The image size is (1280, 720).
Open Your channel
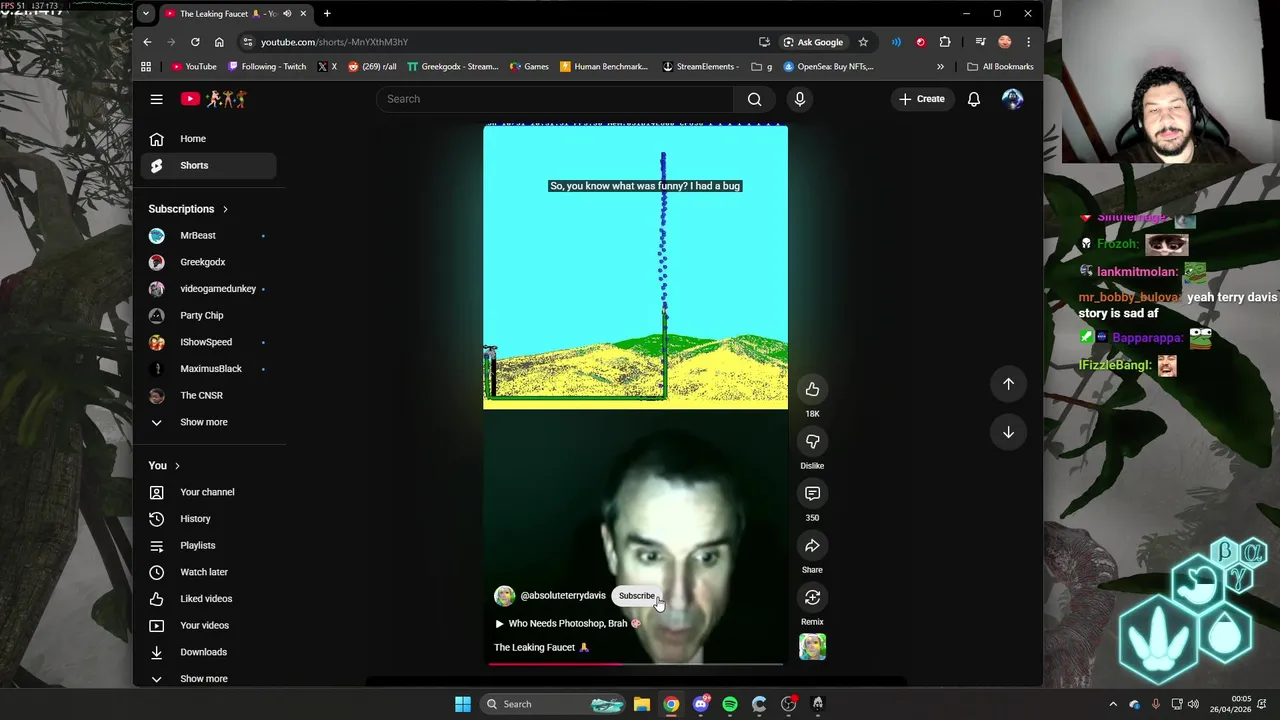coord(207,492)
